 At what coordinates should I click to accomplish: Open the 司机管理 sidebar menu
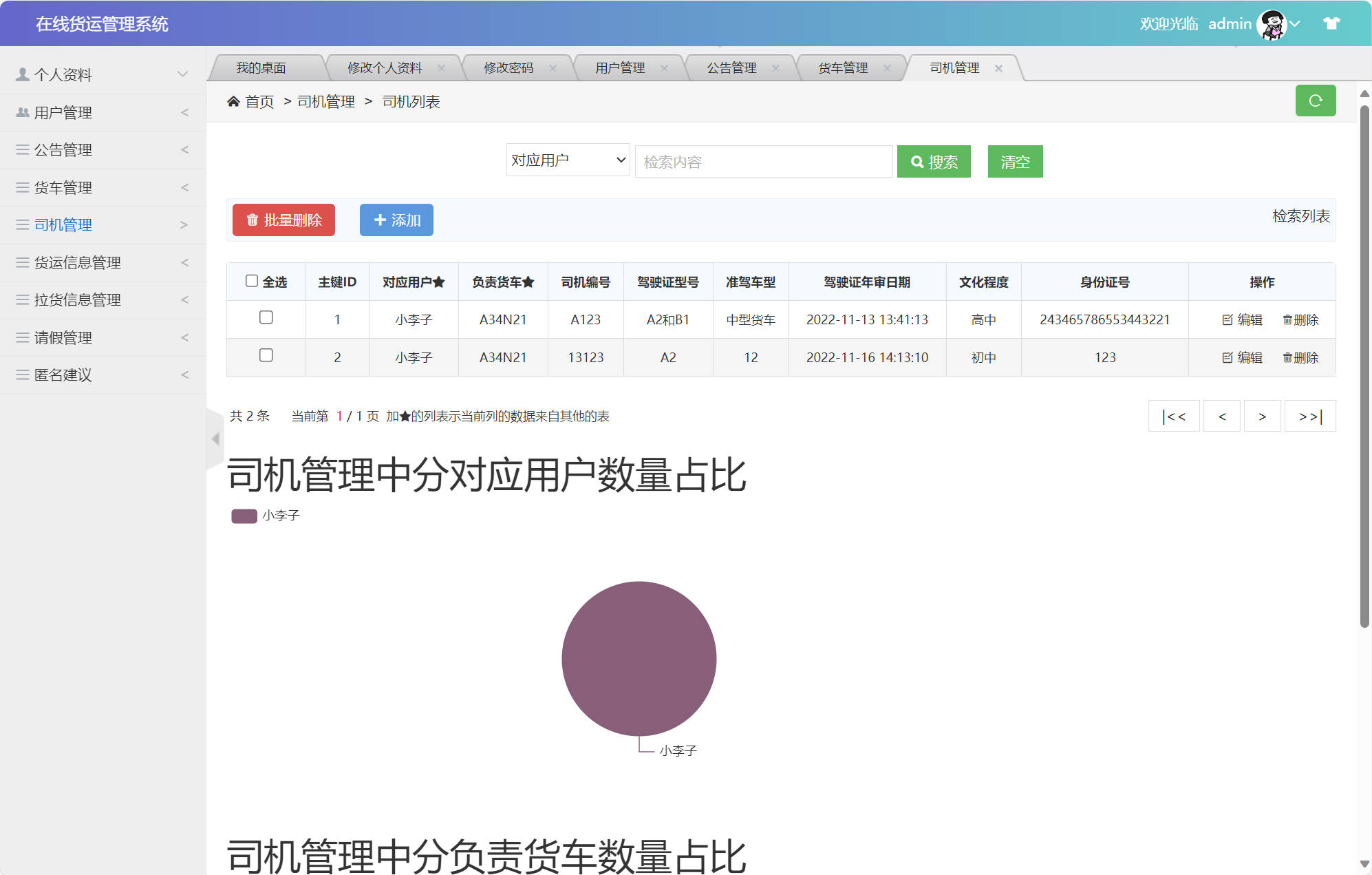point(62,224)
